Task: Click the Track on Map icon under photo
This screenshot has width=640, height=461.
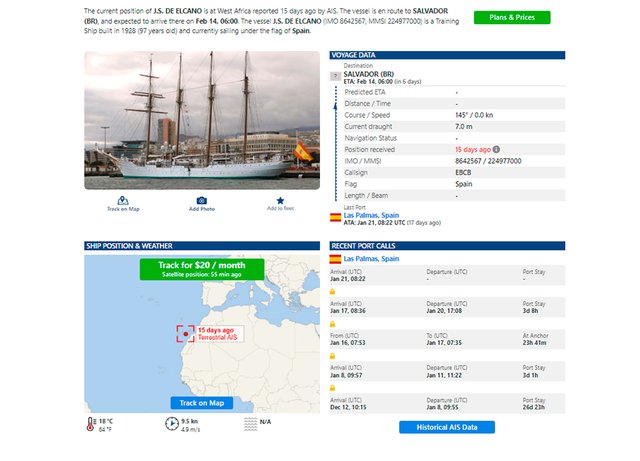Action: pos(123,201)
